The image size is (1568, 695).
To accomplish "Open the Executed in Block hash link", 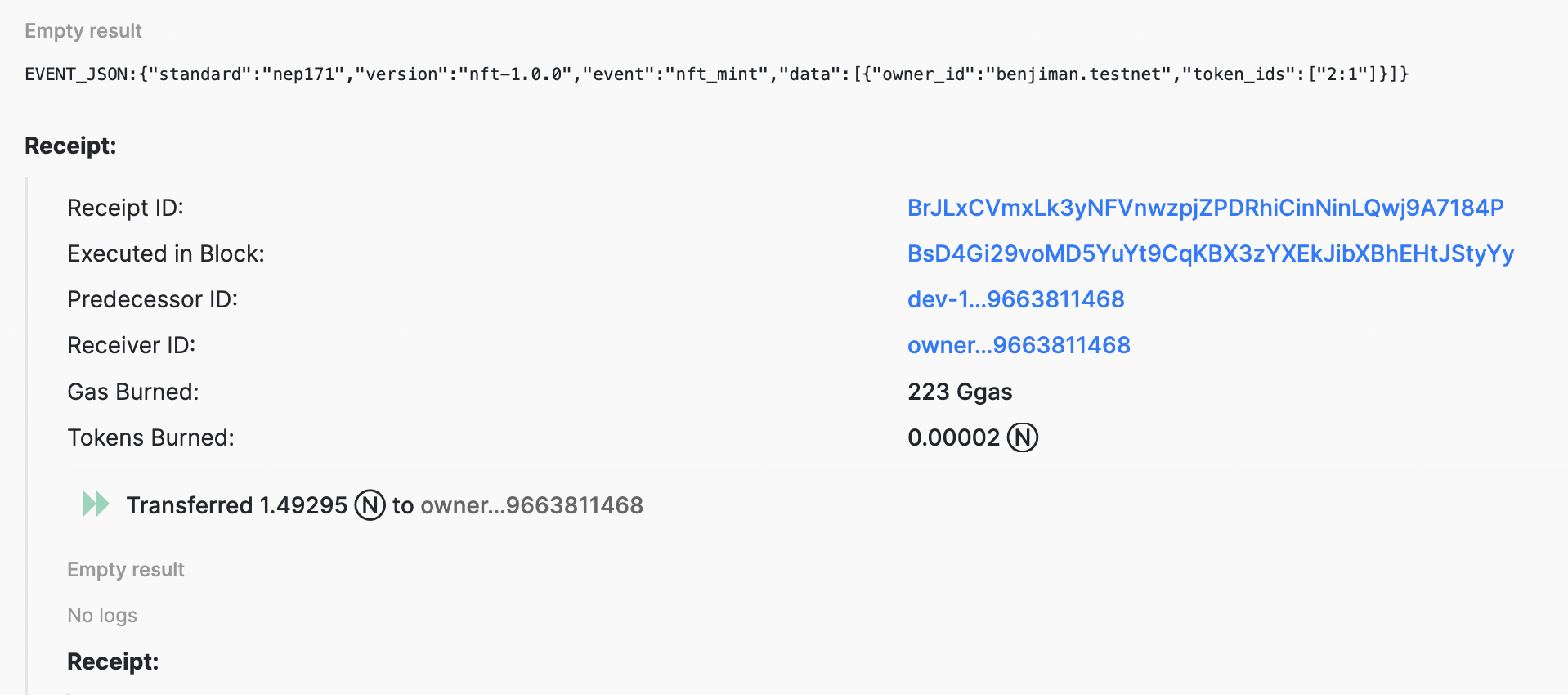I will [x=1210, y=253].
